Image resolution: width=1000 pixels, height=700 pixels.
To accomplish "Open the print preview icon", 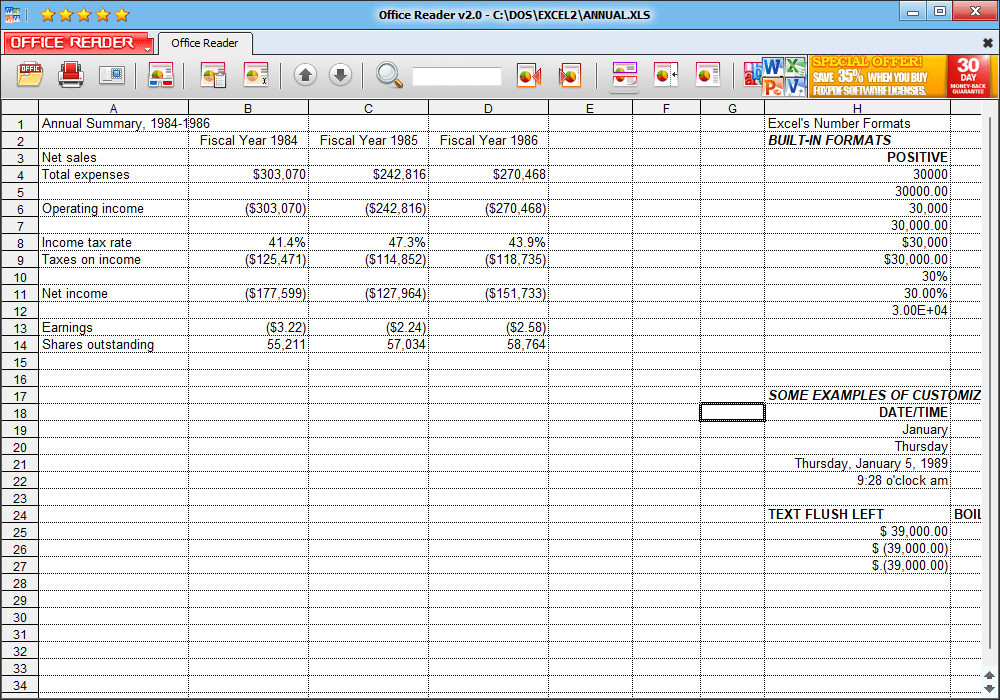I will [113, 75].
